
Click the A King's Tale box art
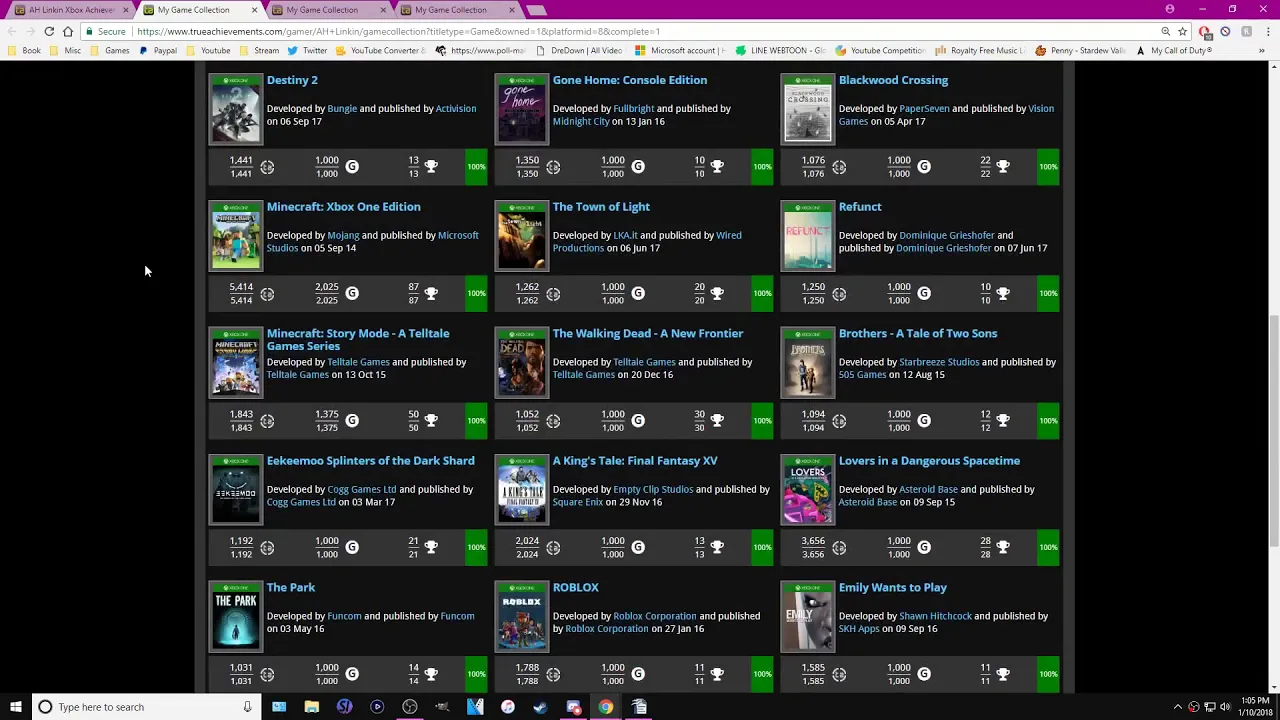pos(522,490)
